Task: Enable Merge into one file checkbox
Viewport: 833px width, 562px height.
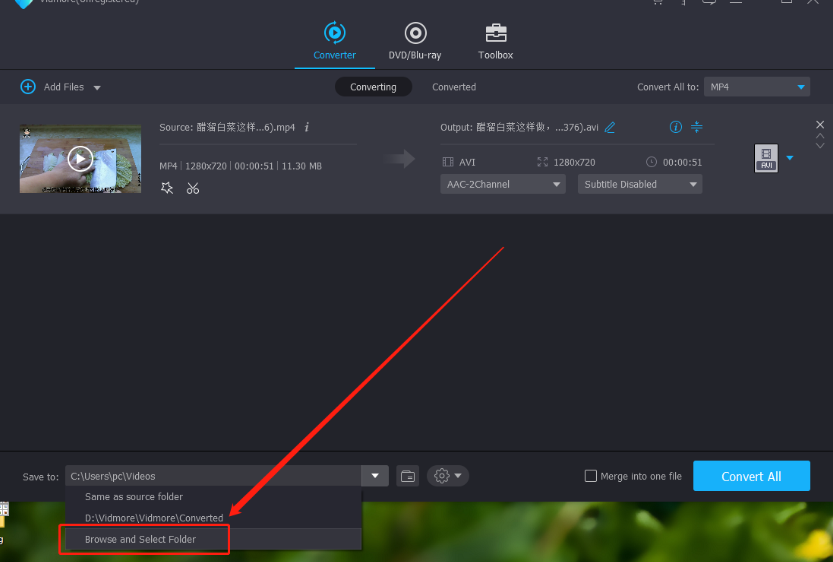Action: pyautogui.click(x=590, y=476)
